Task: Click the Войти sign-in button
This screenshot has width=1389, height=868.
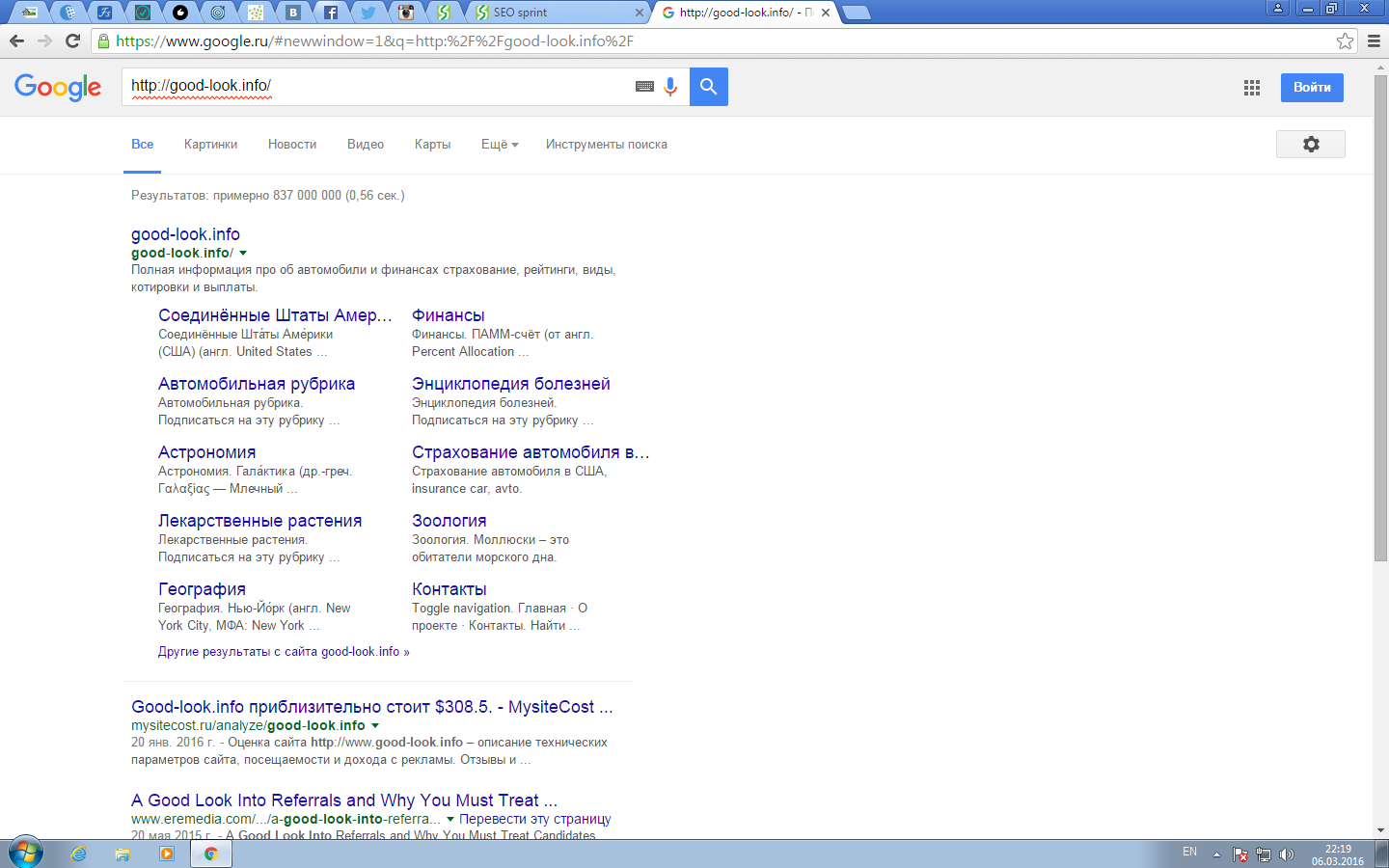Action: (x=1312, y=87)
